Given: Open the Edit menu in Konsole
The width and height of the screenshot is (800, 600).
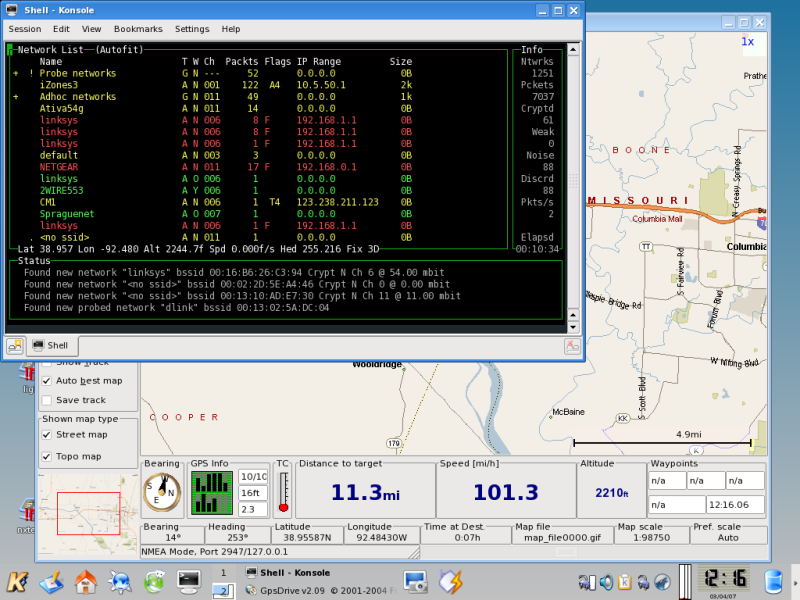Looking at the screenshot, I should point(61,29).
